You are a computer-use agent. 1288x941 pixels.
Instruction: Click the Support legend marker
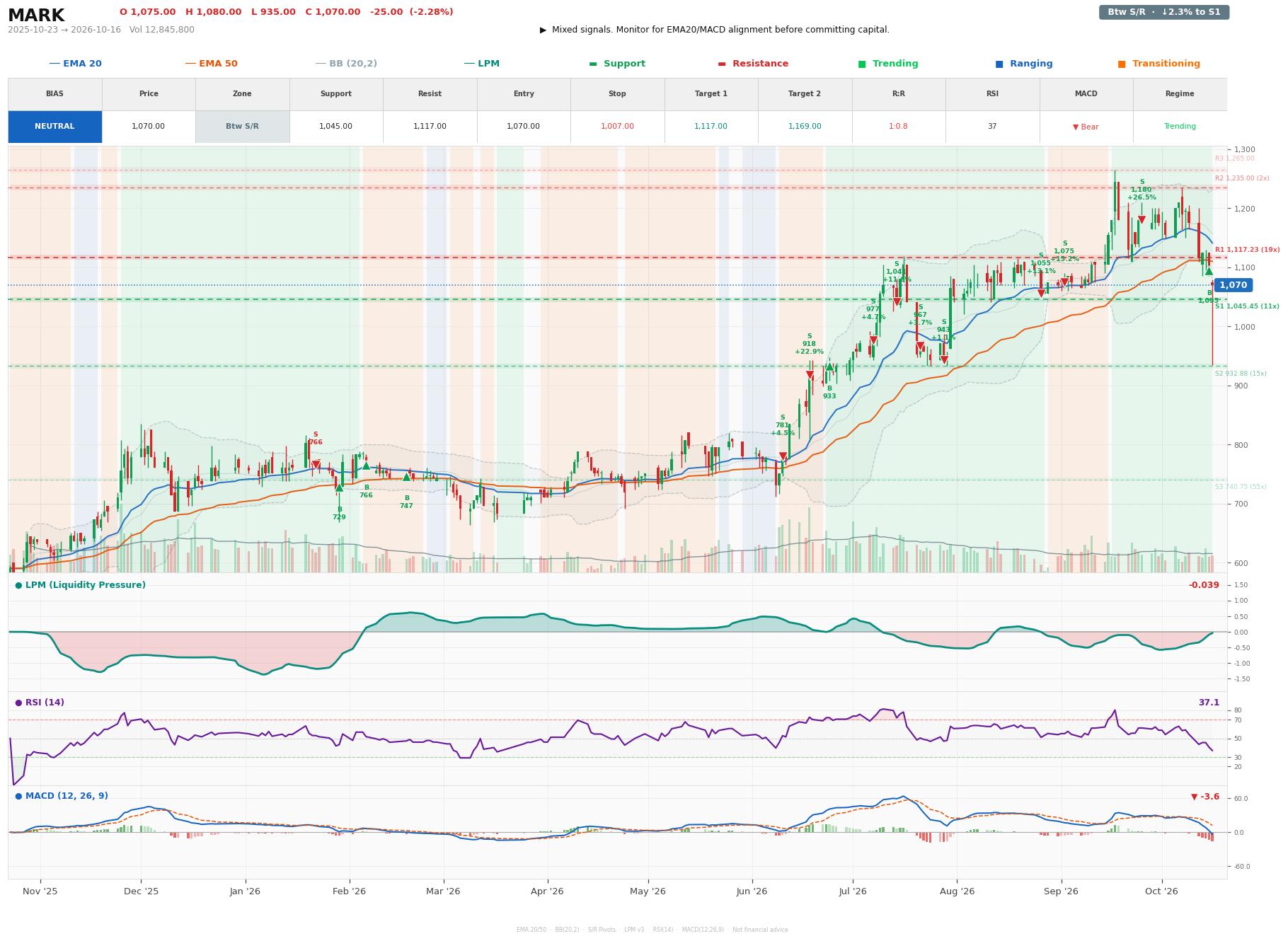[x=593, y=64]
